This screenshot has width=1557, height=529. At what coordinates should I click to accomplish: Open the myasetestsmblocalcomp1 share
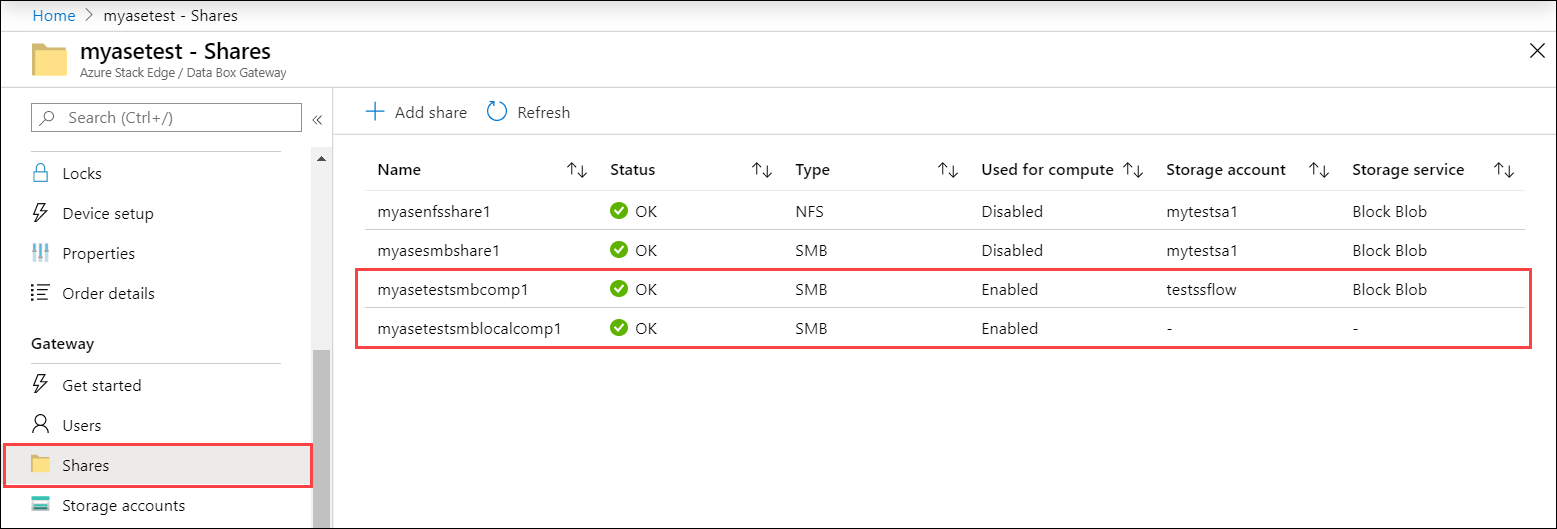pos(471,328)
